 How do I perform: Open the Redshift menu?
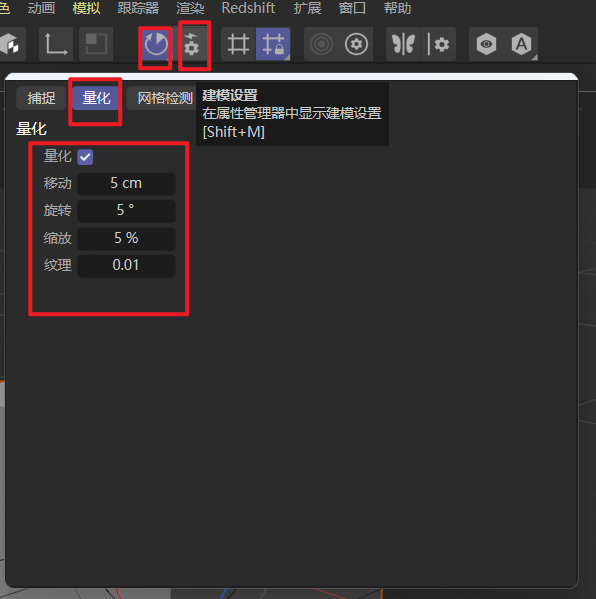click(x=248, y=8)
